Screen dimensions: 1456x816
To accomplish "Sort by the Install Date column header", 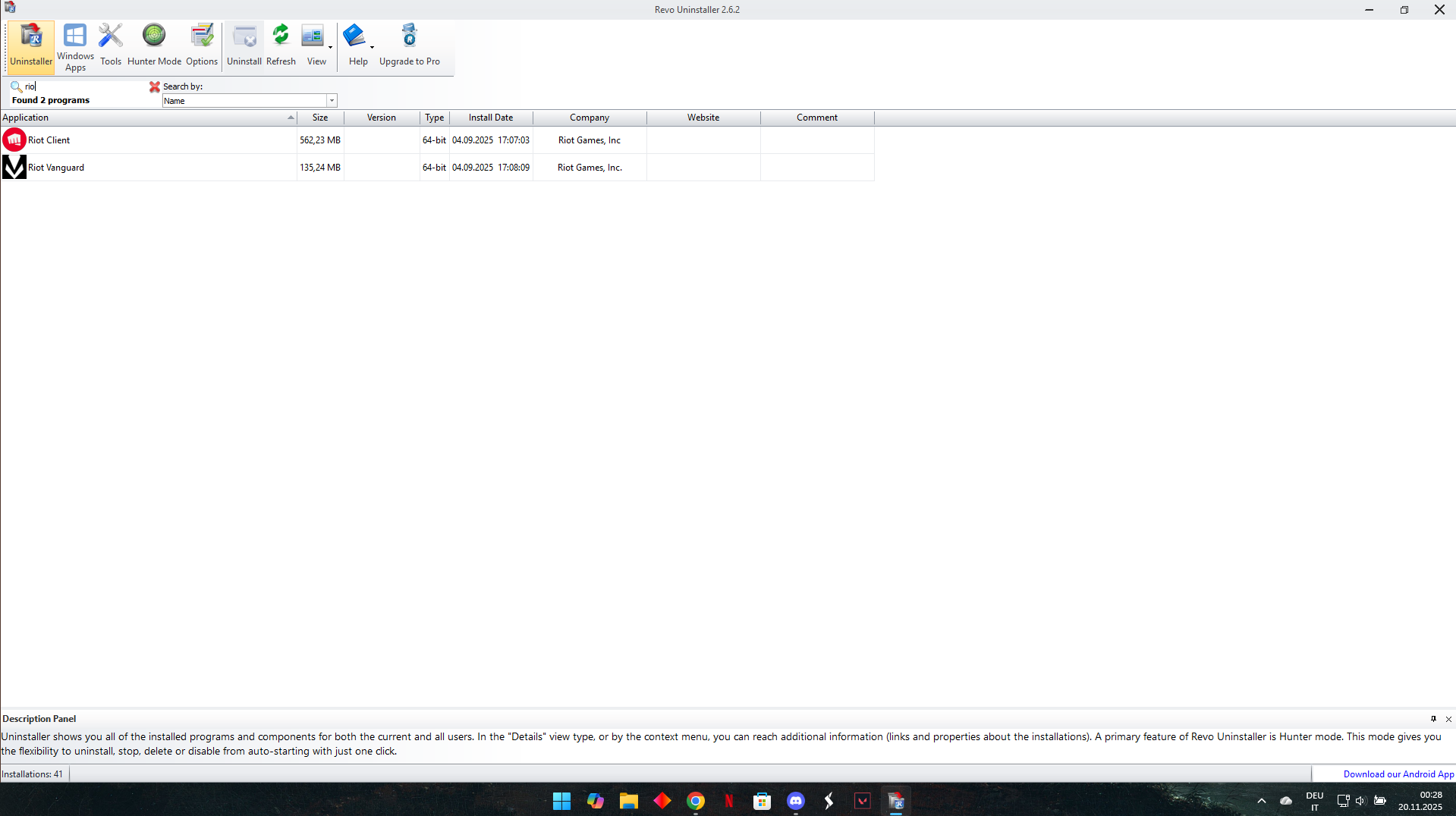I will point(491,118).
